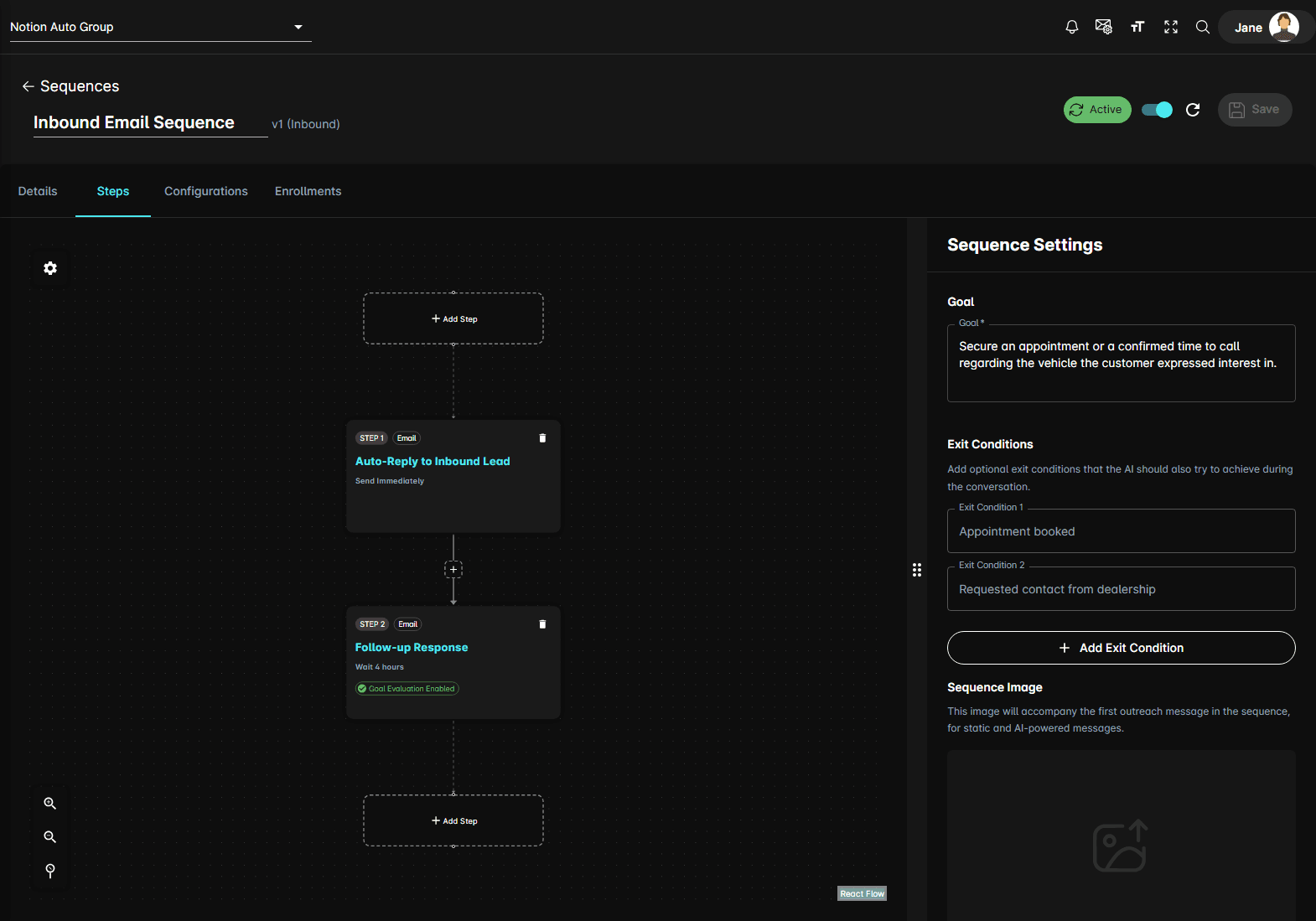Switch to the Details tab
This screenshot has height=921, width=1316.
coord(38,191)
